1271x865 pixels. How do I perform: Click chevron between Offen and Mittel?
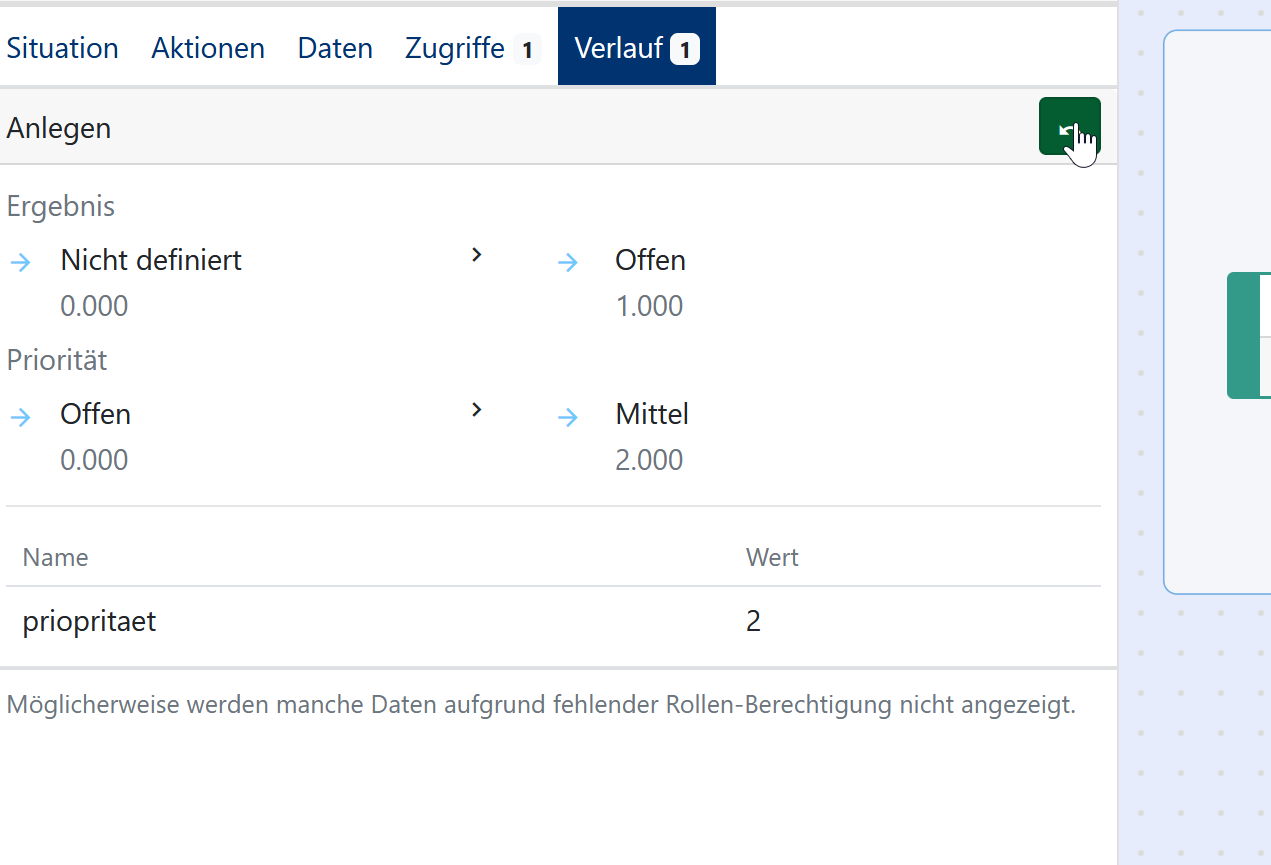pos(477,410)
